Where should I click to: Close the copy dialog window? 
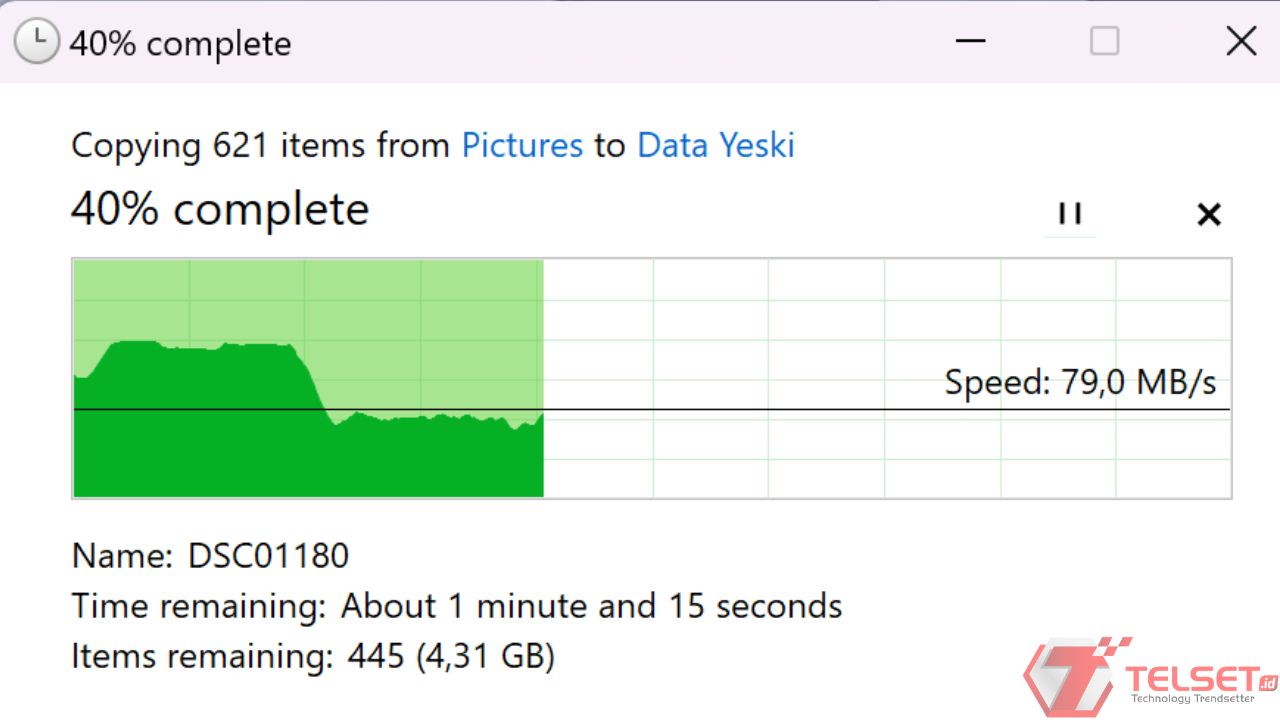click(x=1241, y=41)
